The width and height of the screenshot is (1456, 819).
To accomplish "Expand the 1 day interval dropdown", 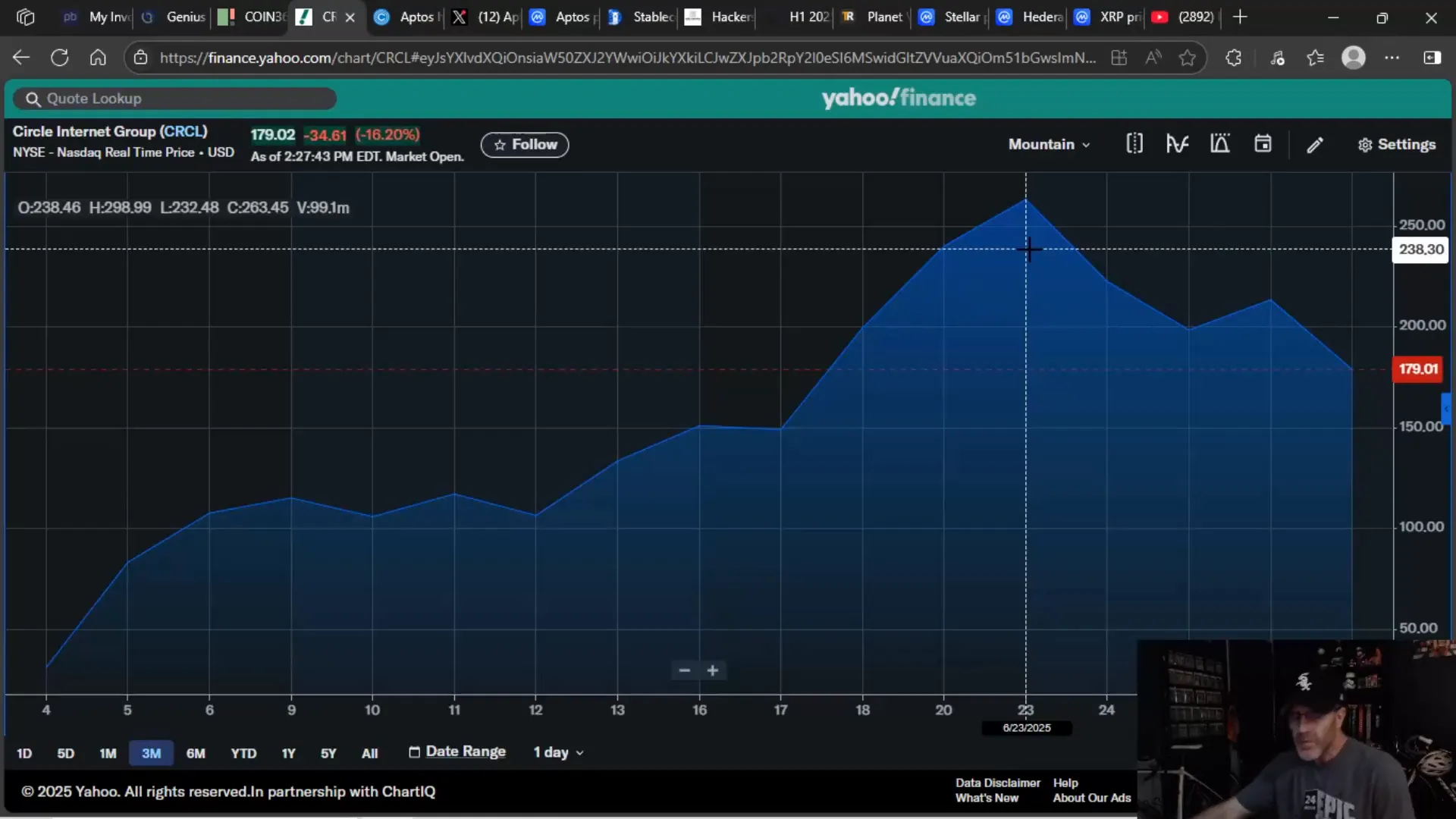I will pos(558,752).
